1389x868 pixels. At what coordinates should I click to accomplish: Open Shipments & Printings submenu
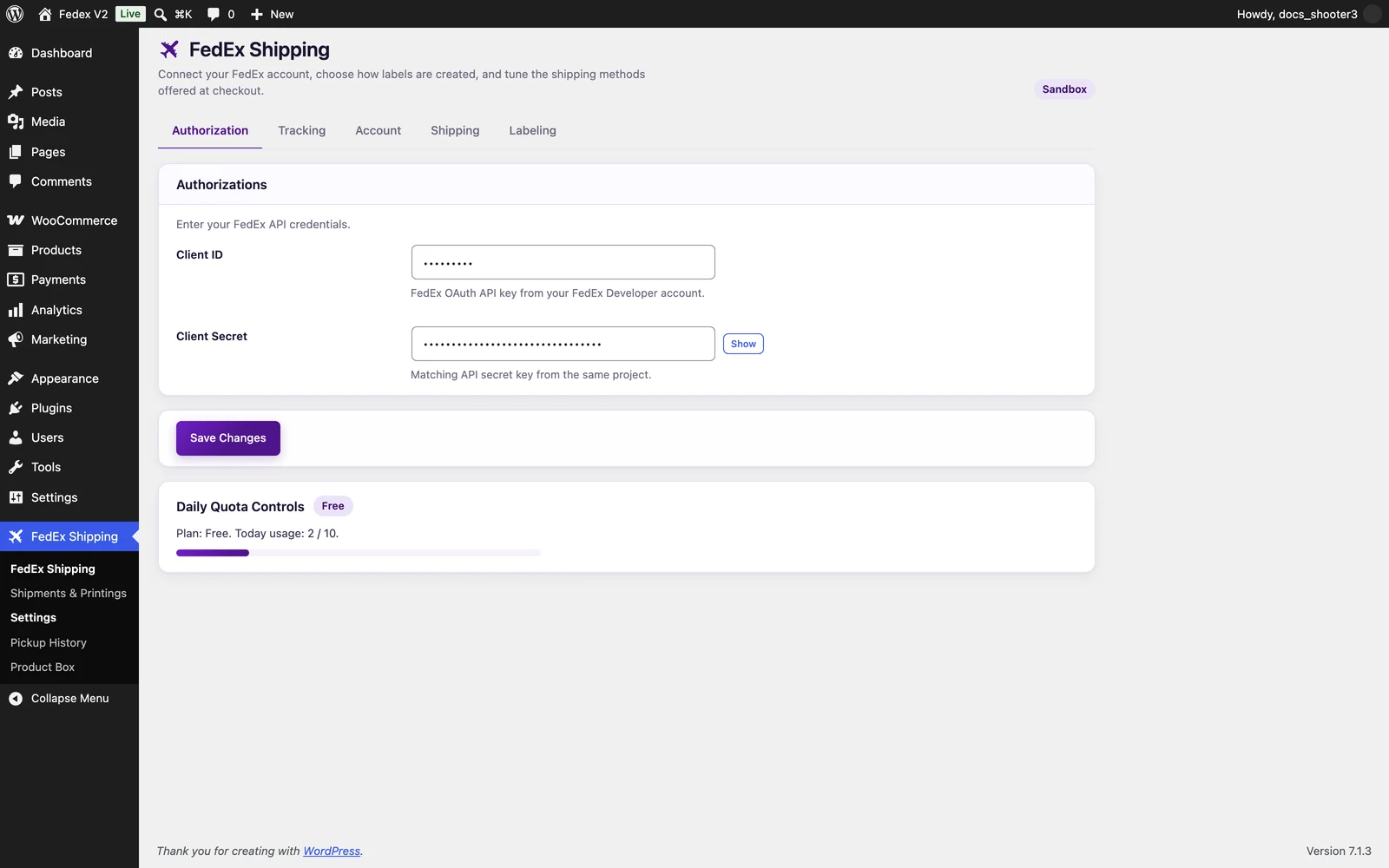click(69, 594)
